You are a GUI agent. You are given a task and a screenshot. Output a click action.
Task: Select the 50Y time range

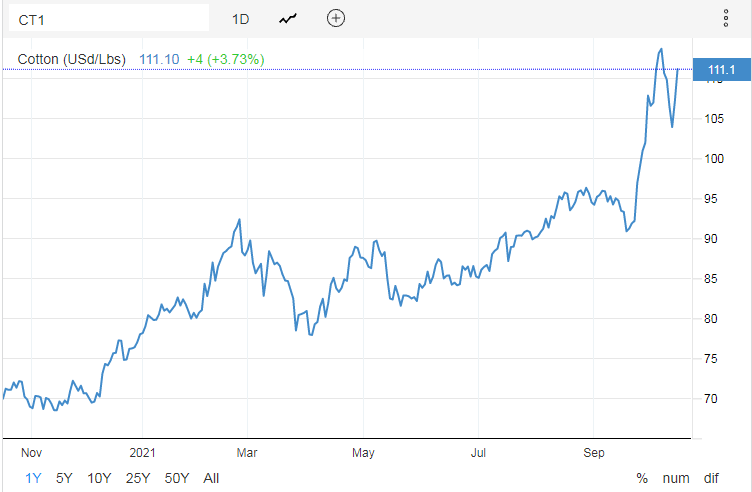pos(177,478)
